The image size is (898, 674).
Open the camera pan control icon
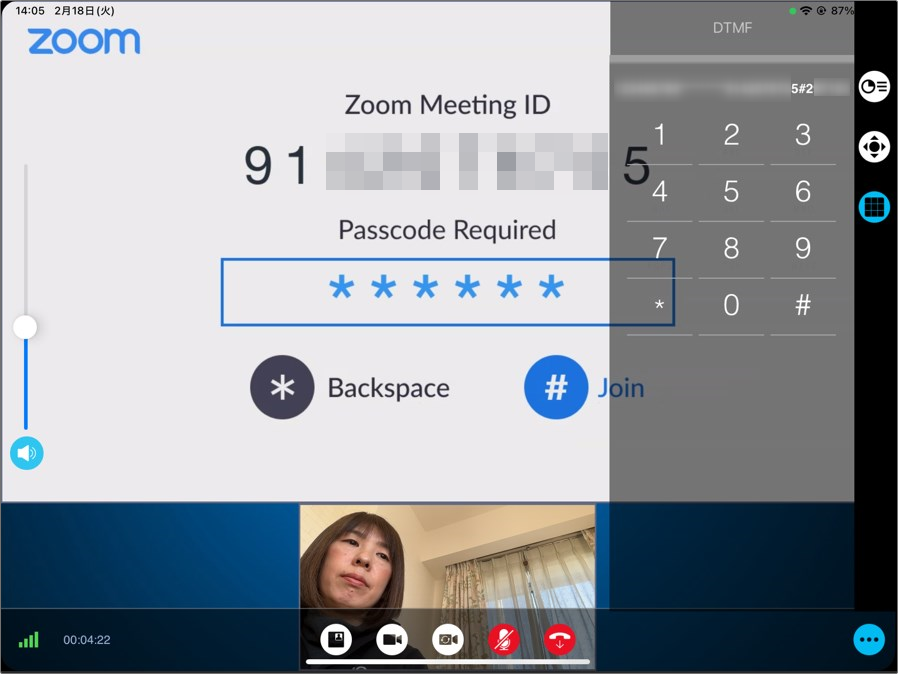click(874, 147)
